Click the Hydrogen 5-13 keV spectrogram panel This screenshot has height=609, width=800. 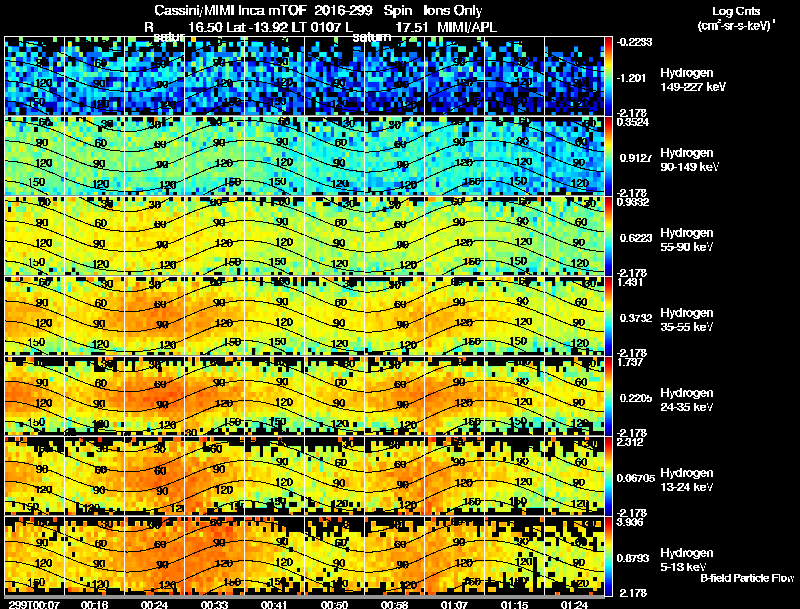pos(304,556)
